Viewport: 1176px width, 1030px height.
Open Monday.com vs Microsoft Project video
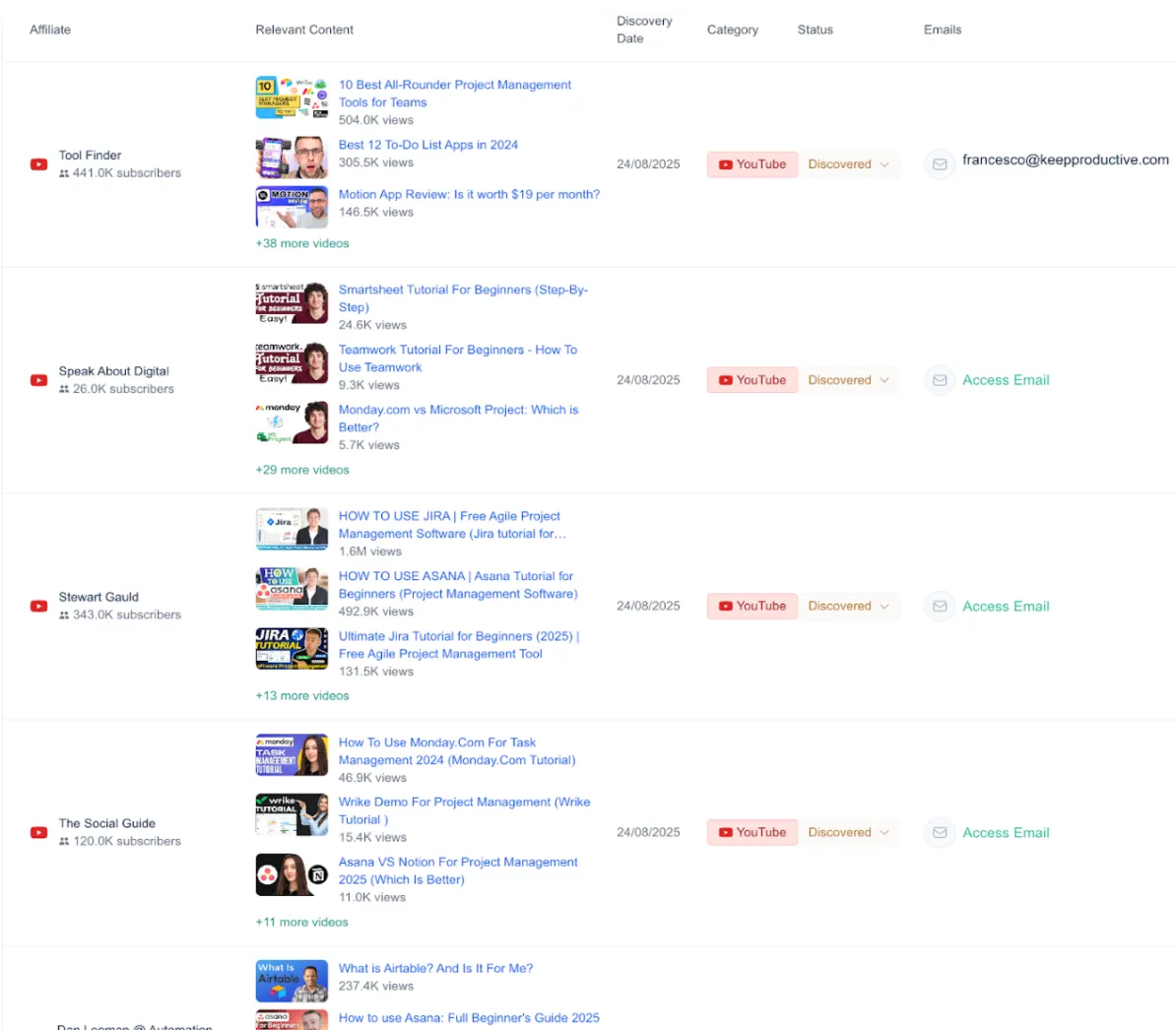(x=458, y=418)
